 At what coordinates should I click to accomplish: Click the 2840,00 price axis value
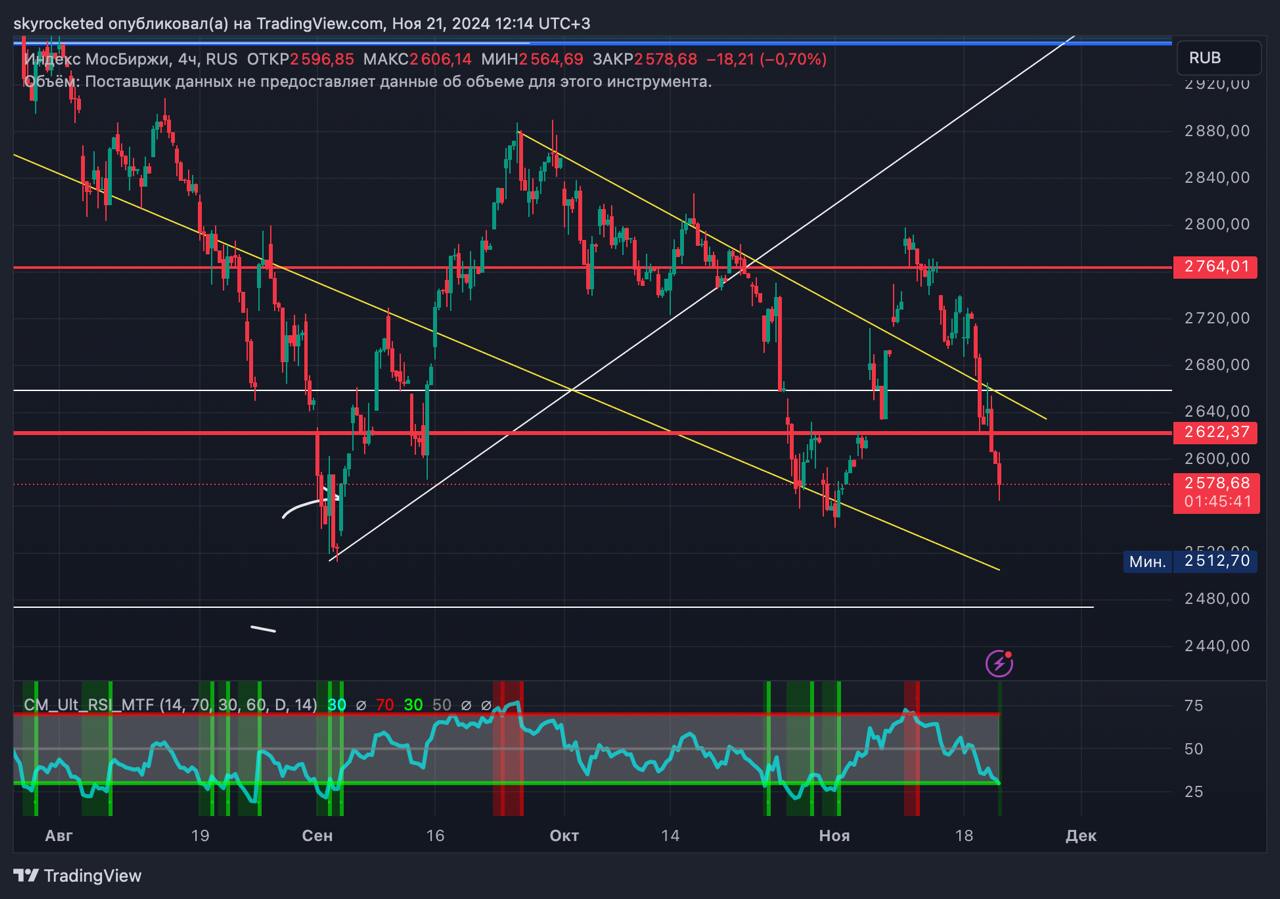pos(1217,178)
